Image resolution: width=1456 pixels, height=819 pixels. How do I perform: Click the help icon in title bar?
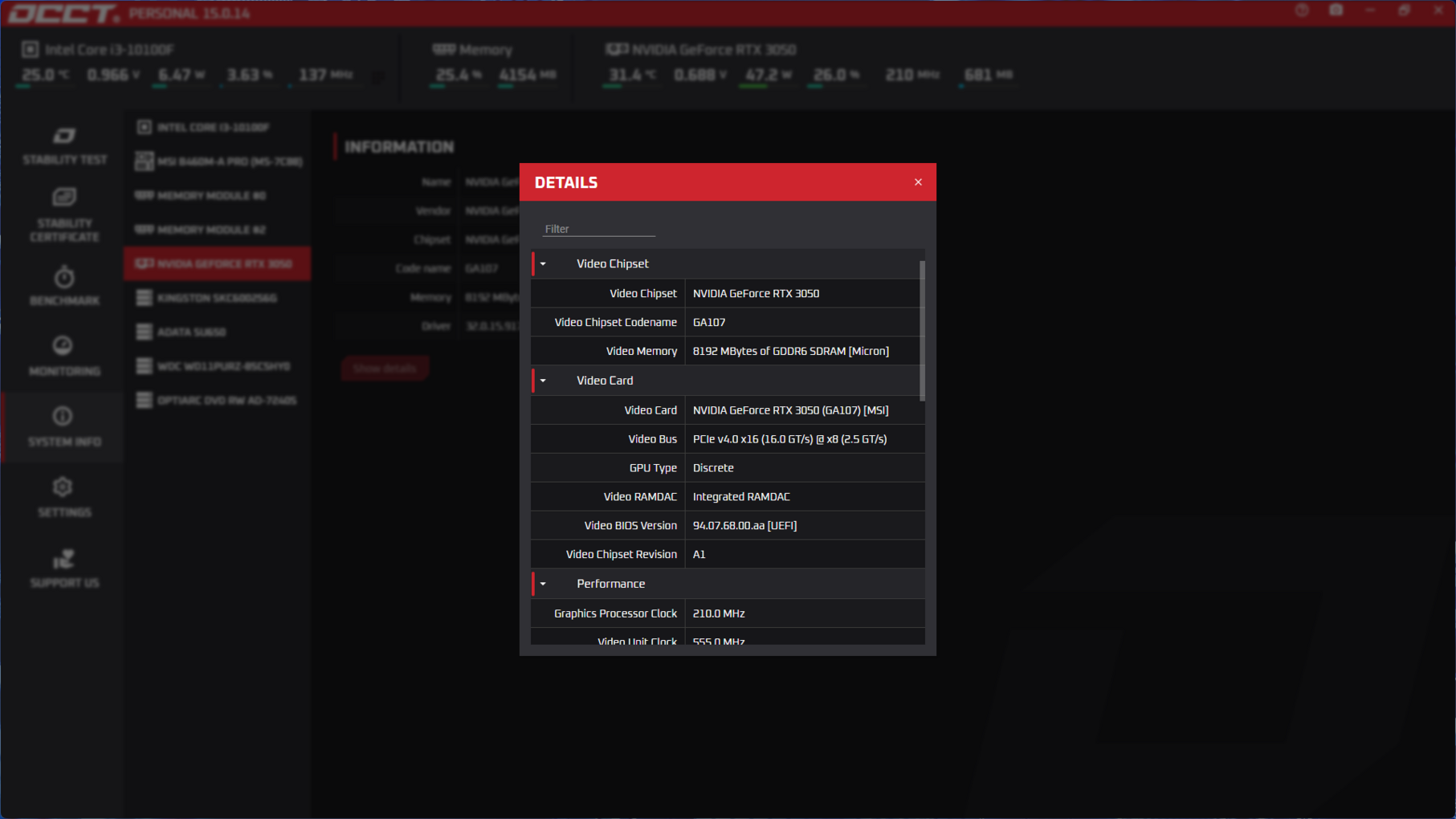click(x=1302, y=10)
